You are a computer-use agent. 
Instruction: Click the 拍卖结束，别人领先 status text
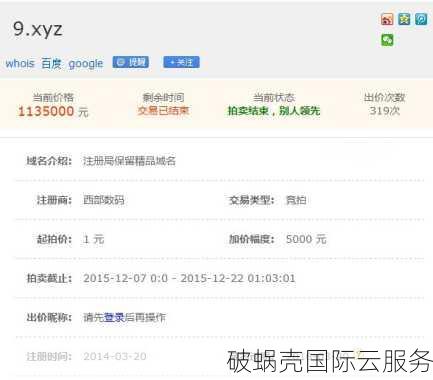[x=274, y=110]
